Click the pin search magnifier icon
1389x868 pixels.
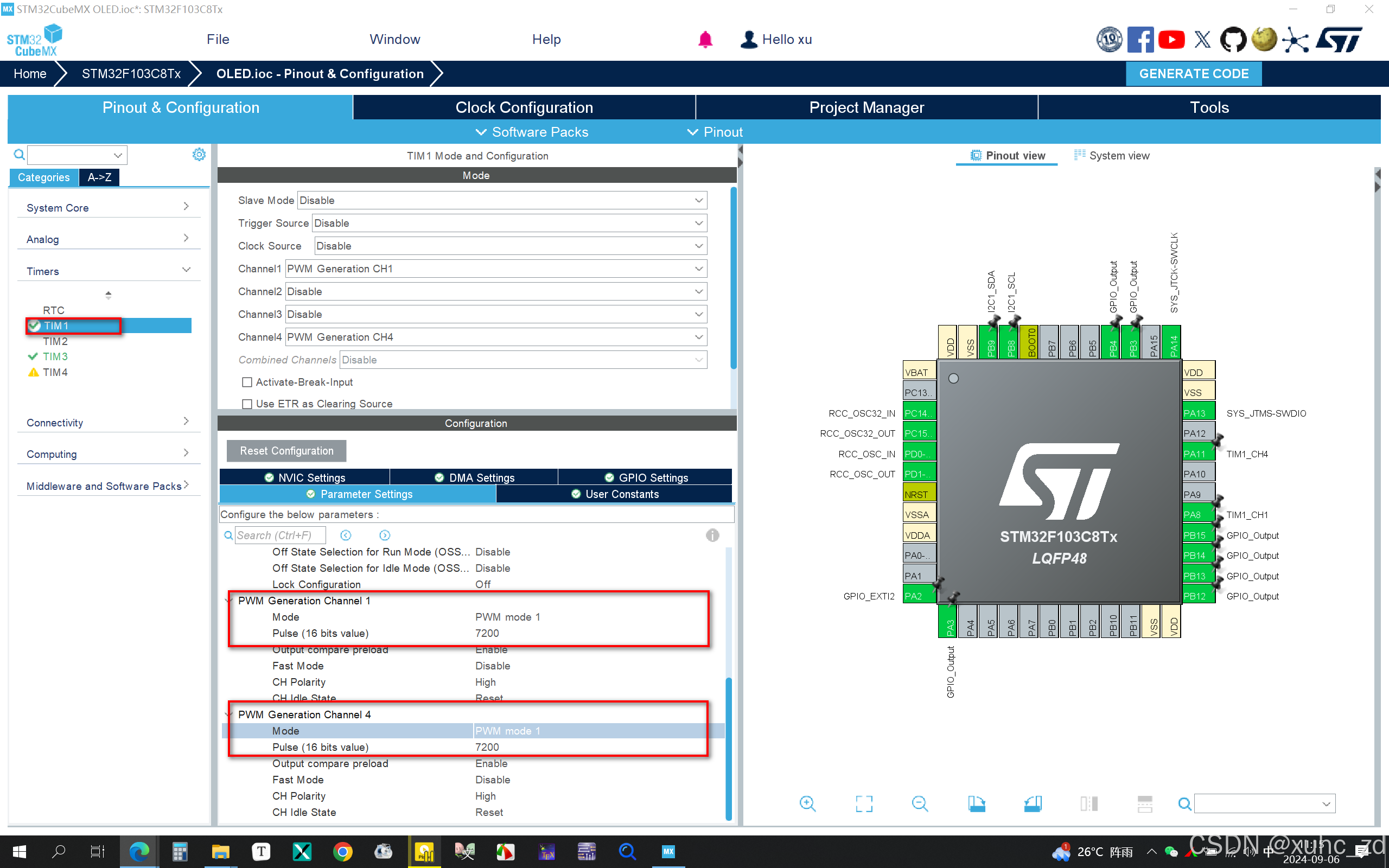1184,803
